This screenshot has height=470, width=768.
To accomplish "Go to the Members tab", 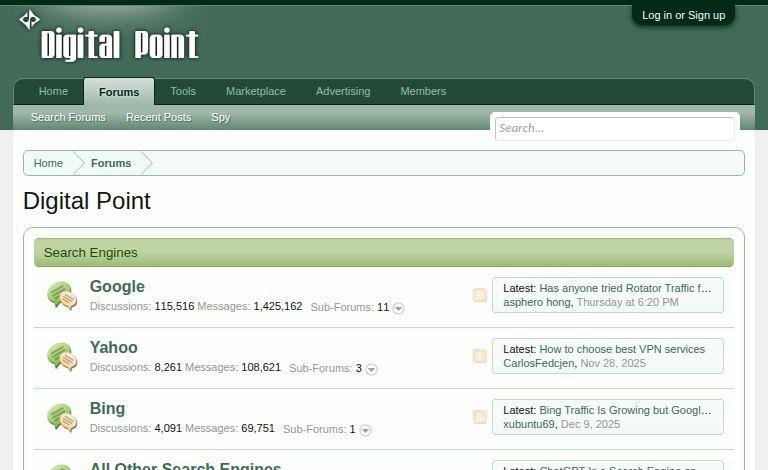I will [423, 91].
